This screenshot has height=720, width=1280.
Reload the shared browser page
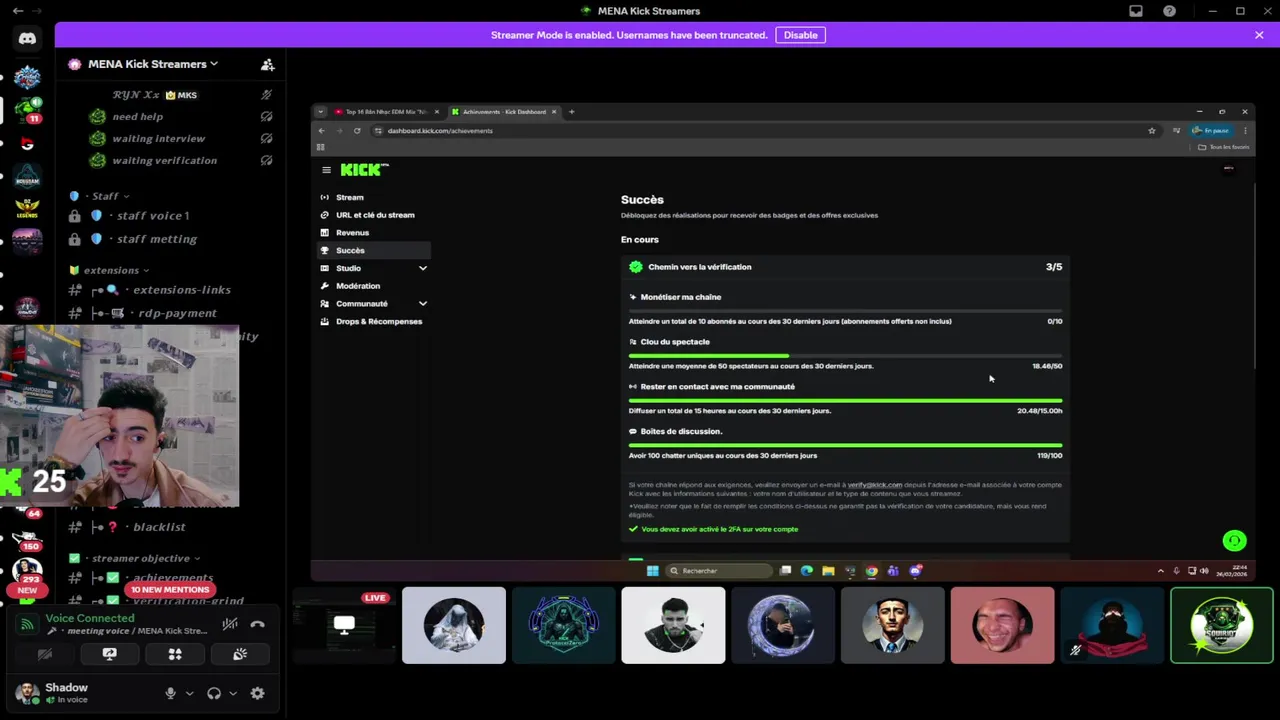point(357,131)
